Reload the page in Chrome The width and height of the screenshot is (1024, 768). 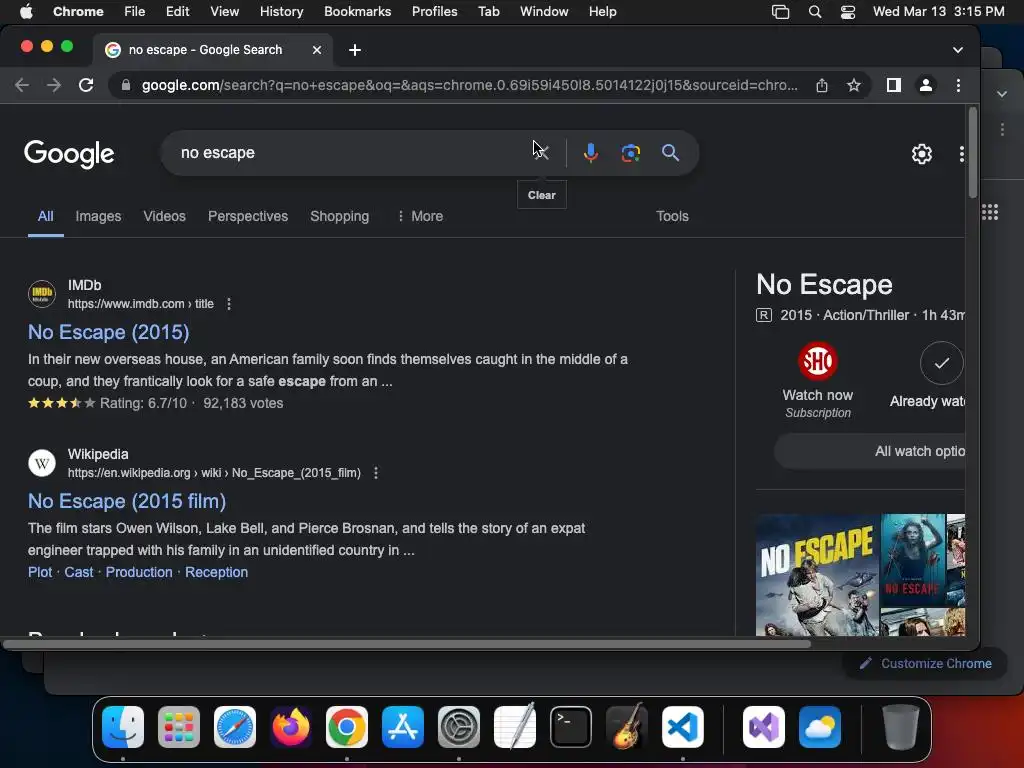point(86,85)
